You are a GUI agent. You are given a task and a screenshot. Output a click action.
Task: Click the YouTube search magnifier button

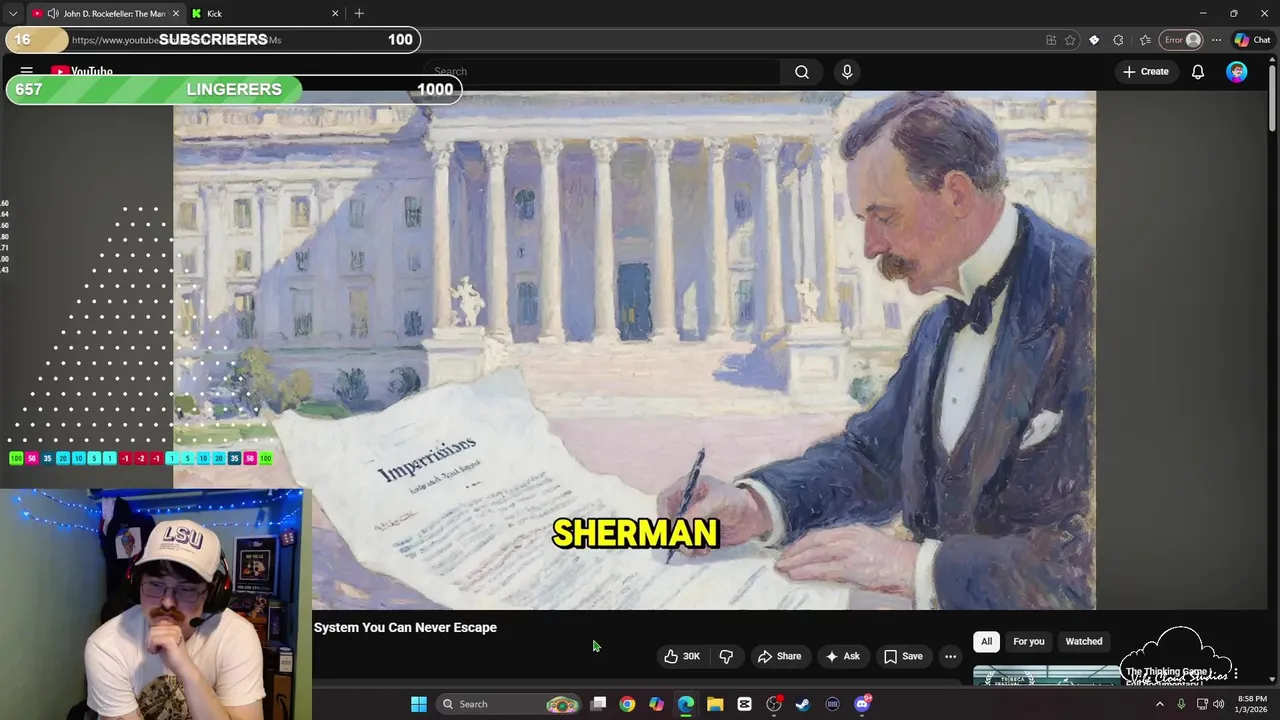point(802,72)
